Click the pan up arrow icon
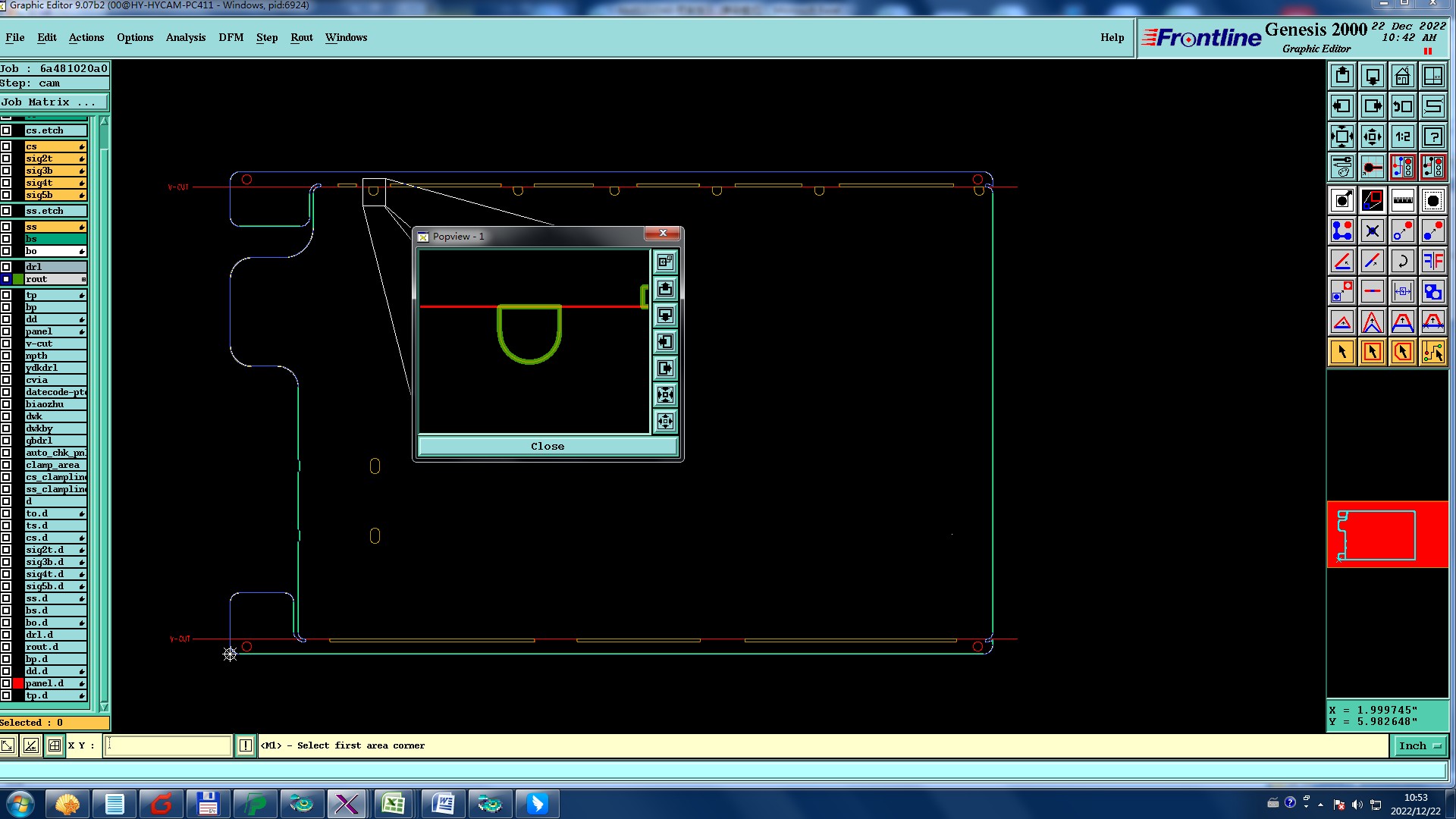The image size is (1456, 819). point(1342,77)
